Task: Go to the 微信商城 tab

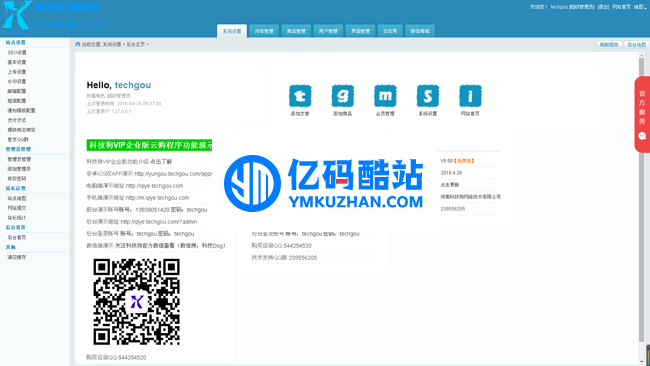Action: (420, 31)
